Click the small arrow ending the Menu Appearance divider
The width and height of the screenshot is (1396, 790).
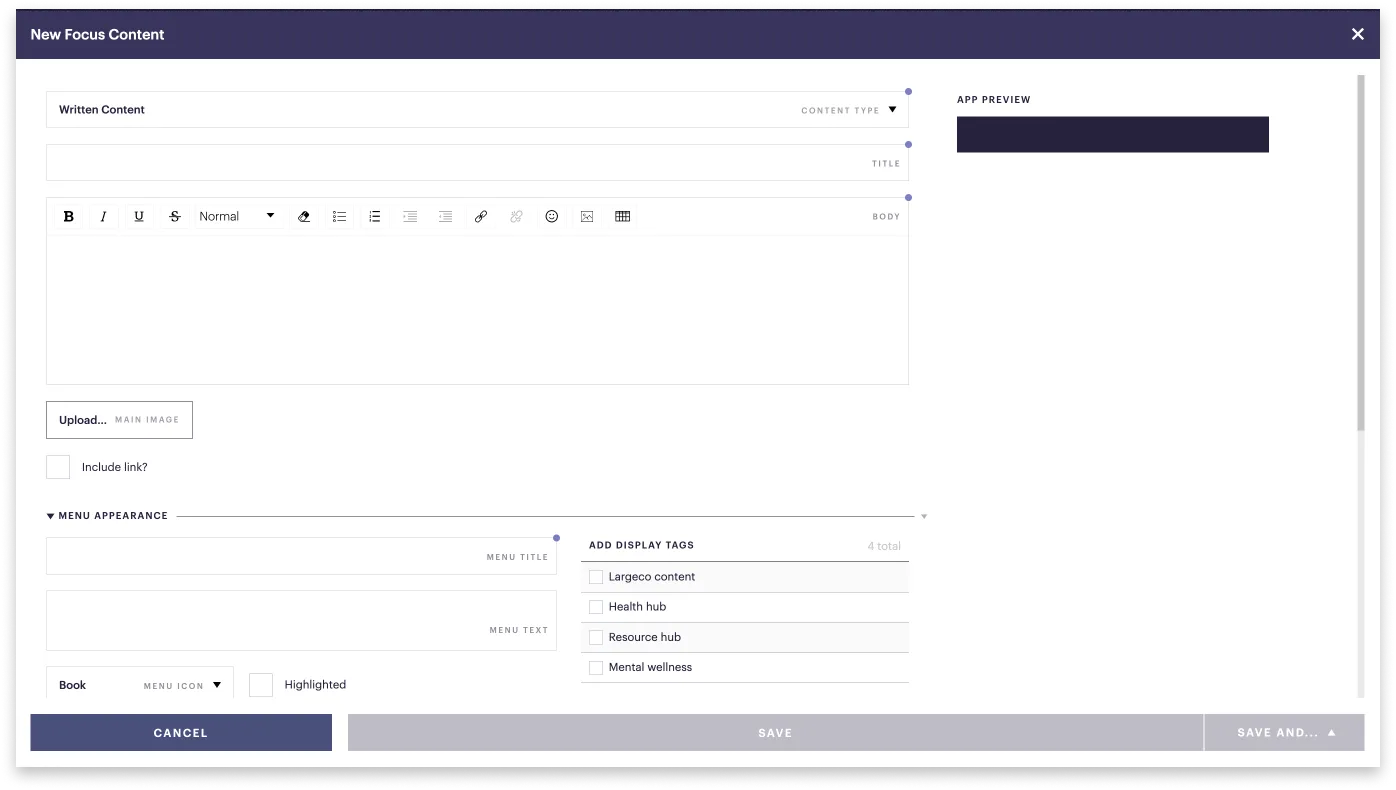[924, 517]
